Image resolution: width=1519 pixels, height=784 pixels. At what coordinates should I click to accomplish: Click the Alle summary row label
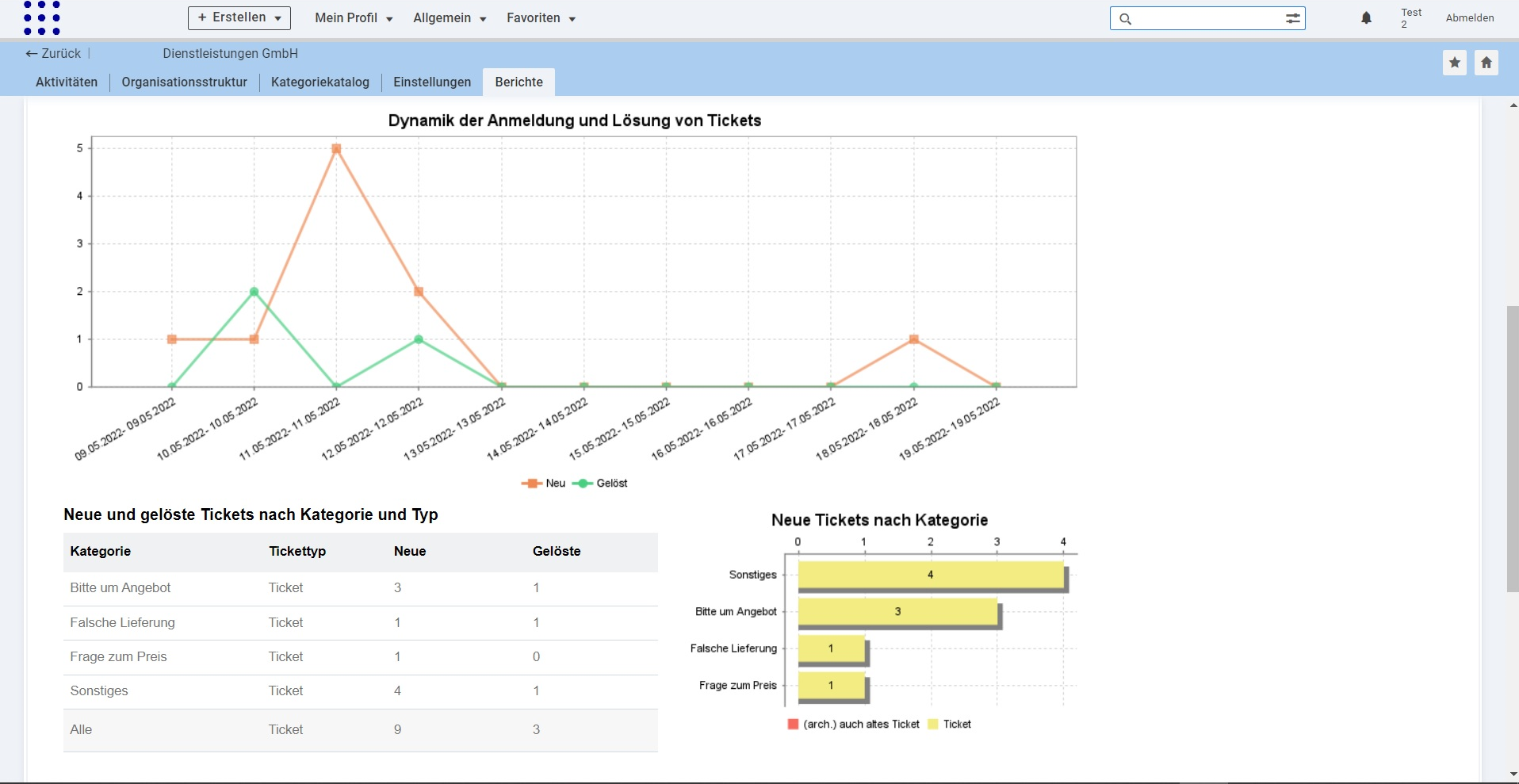(81, 729)
